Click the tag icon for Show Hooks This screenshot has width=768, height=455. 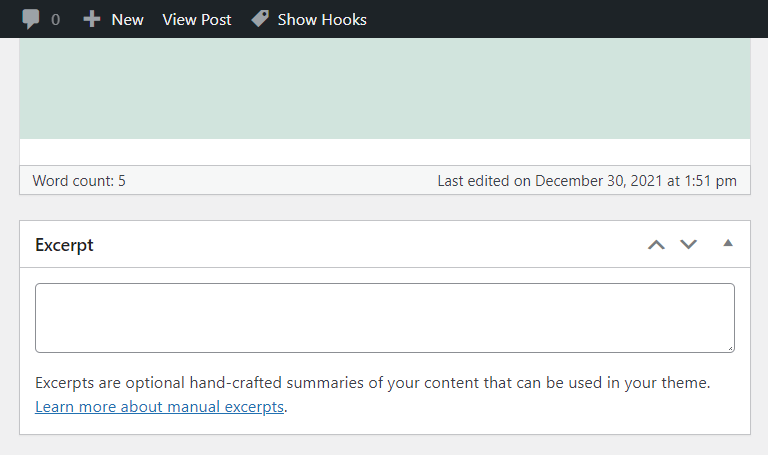[260, 19]
